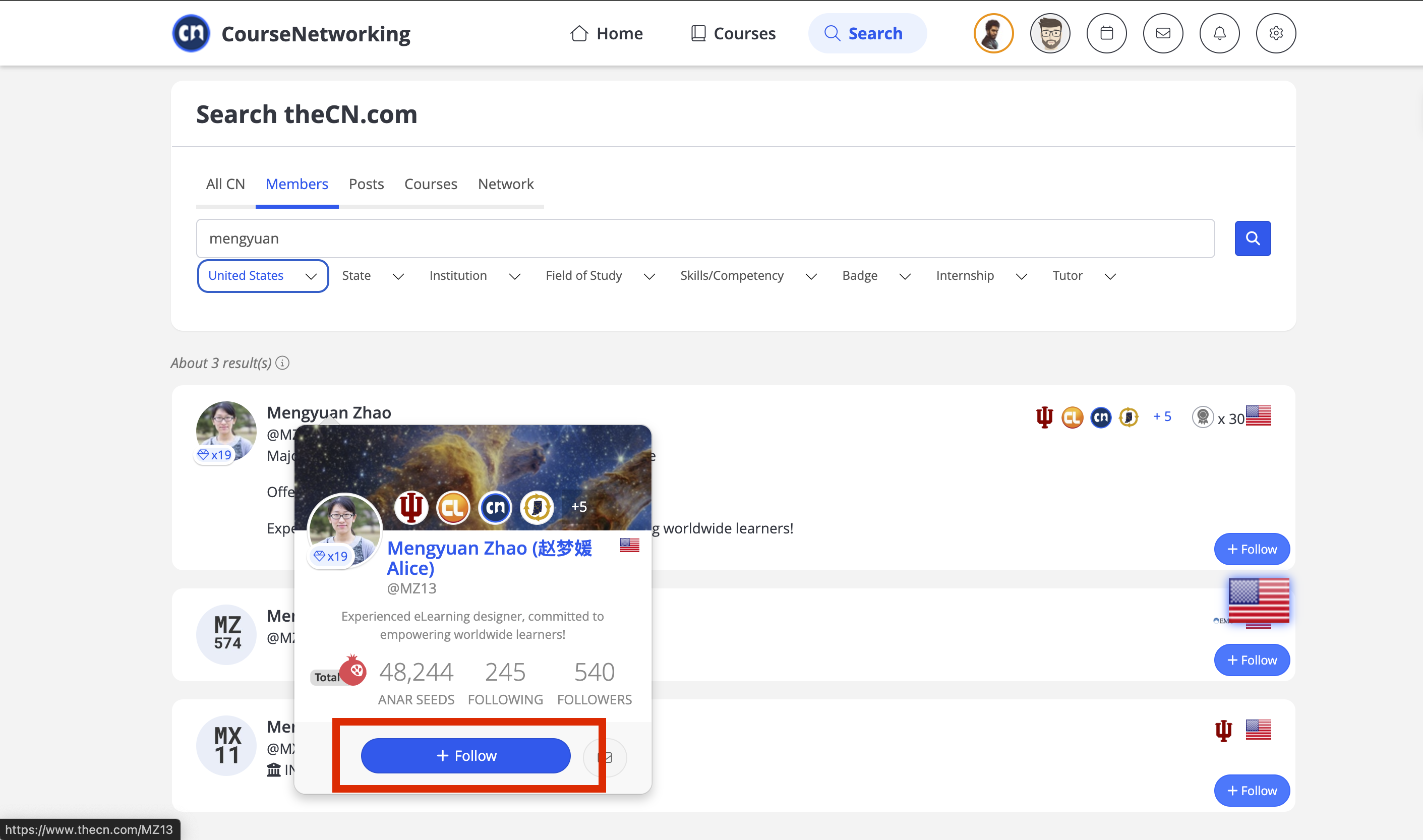Click the x19 diamond badge in the popup
This screenshot has height=840, width=1423.
point(331,557)
